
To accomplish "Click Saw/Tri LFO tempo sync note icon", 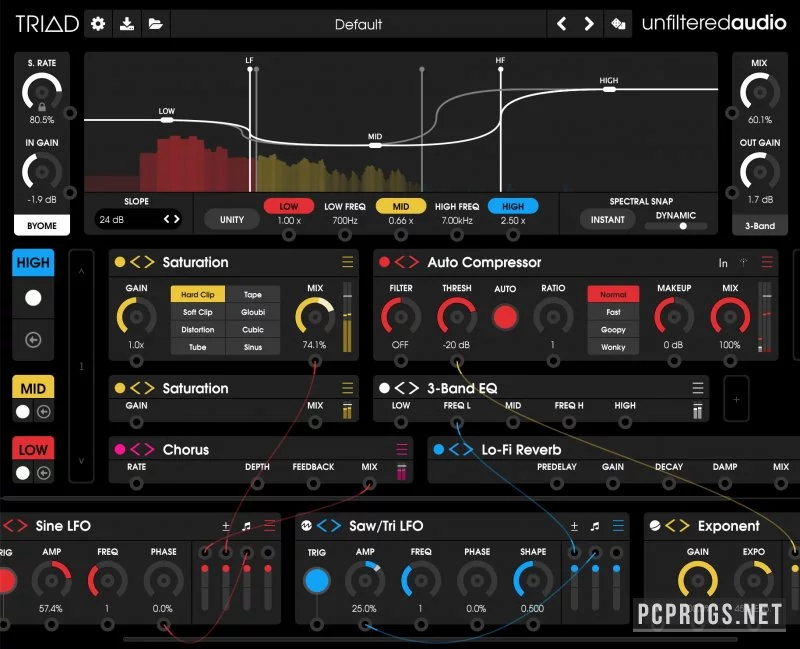I will pyautogui.click(x=595, y=526).
